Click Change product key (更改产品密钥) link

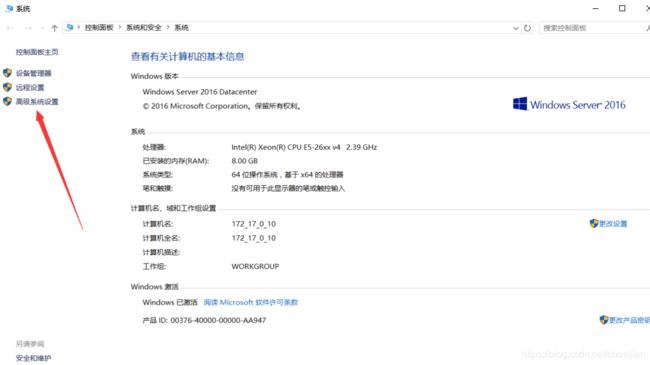pos(629,320)
